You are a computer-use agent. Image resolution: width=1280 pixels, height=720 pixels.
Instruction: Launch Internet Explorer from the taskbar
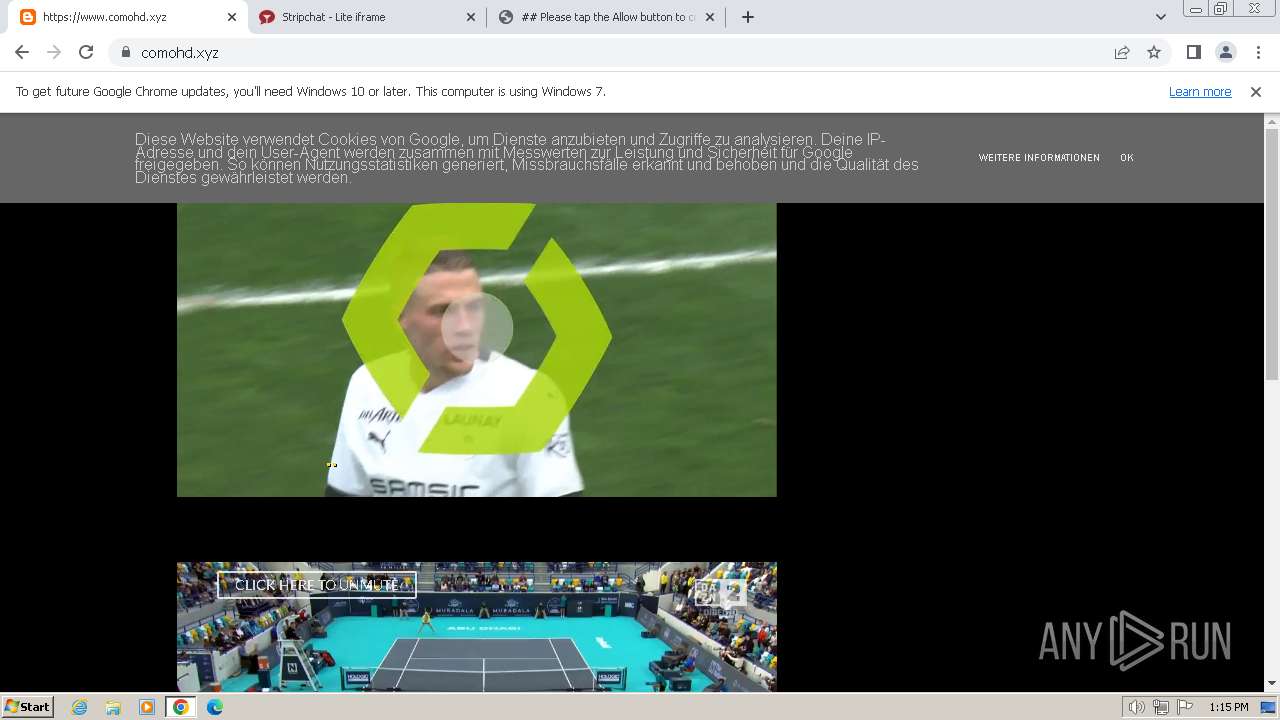tap(80, 707)
